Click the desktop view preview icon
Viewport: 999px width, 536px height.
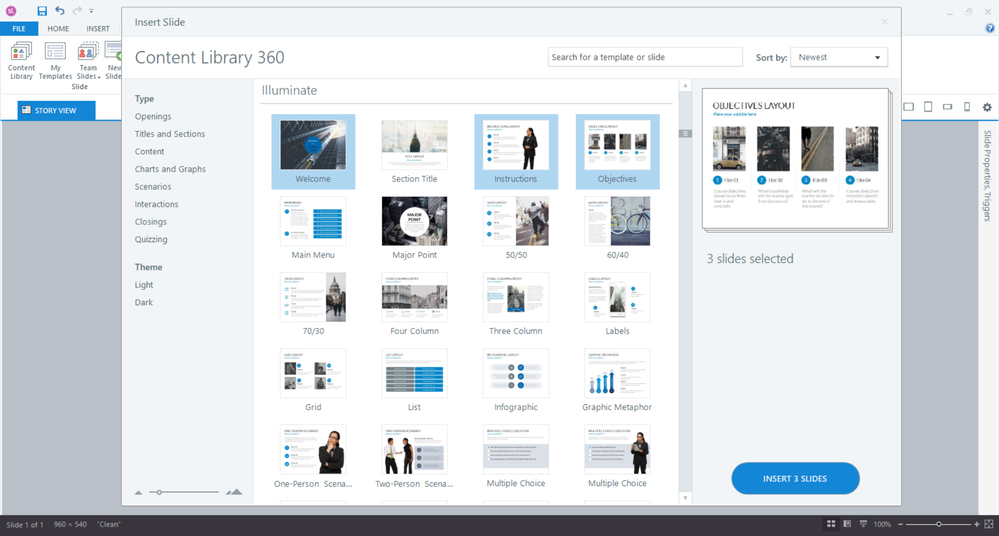tap(909, 107)
